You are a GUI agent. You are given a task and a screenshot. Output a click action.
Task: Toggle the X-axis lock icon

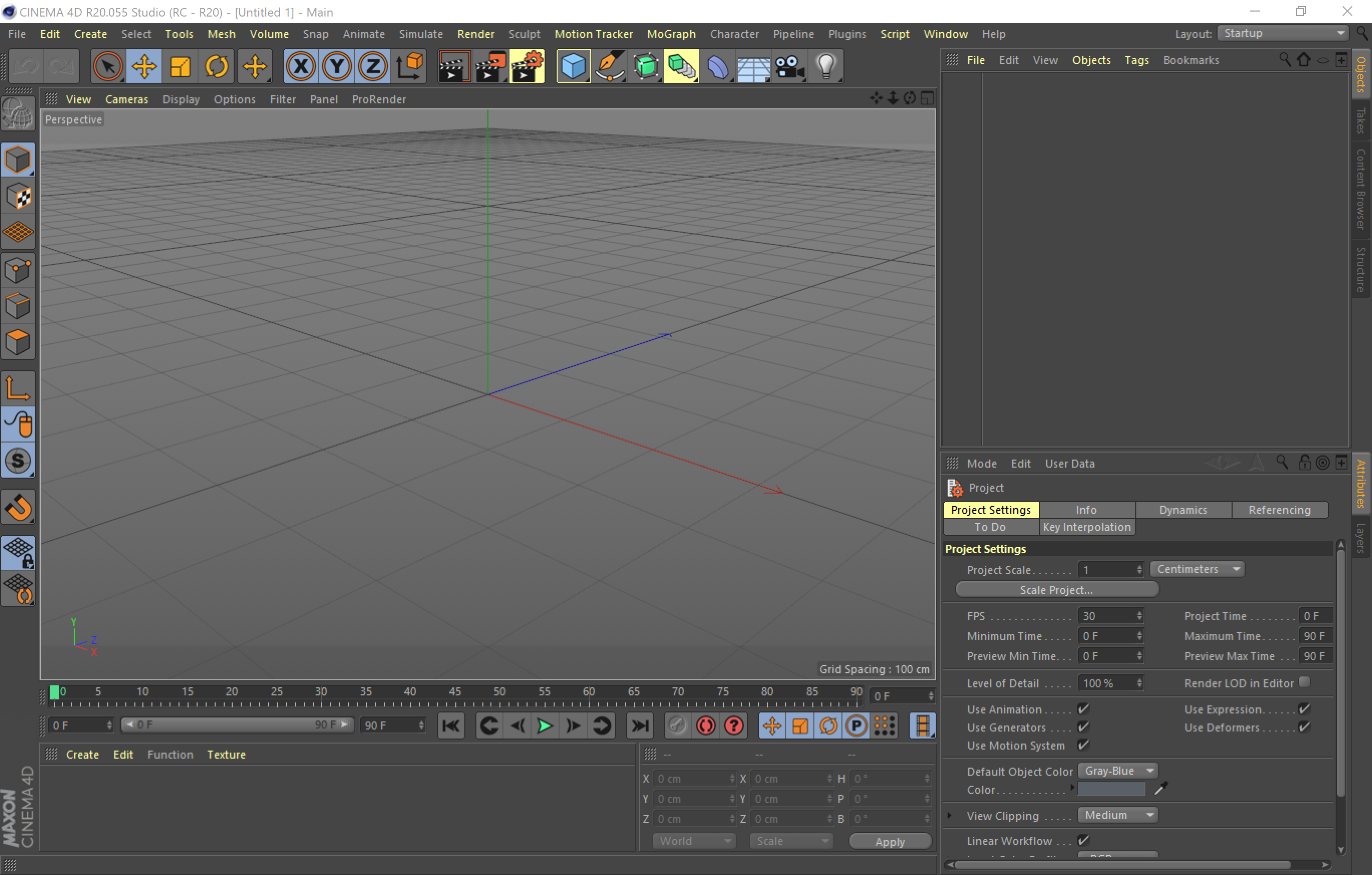(x=300, y=67)
